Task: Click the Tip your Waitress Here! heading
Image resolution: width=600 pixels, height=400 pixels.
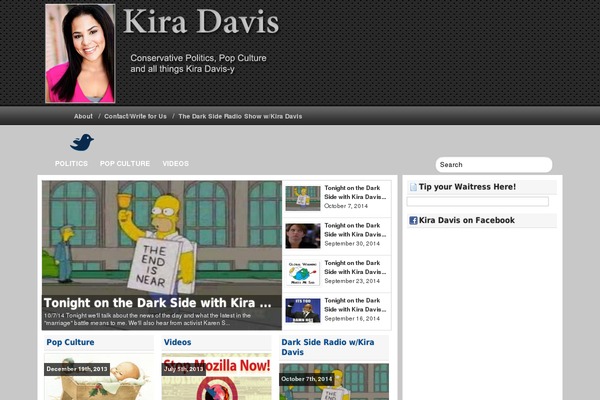Action: [467, 187]
